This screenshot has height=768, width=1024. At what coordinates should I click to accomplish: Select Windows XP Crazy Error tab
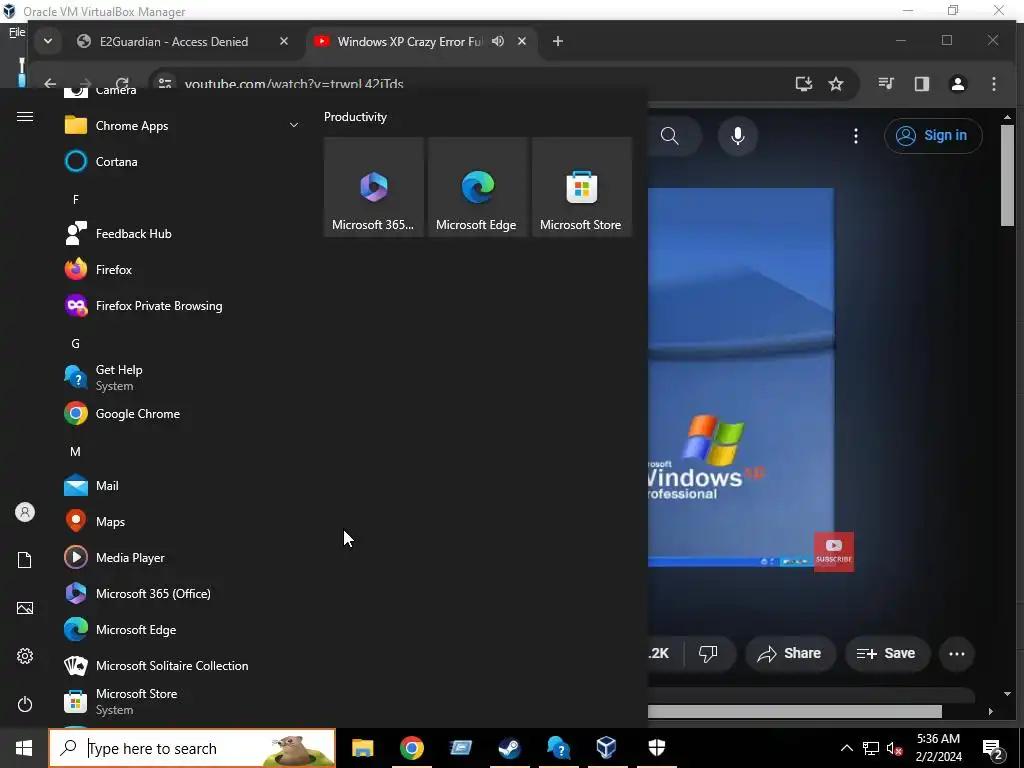click(409, 41)
